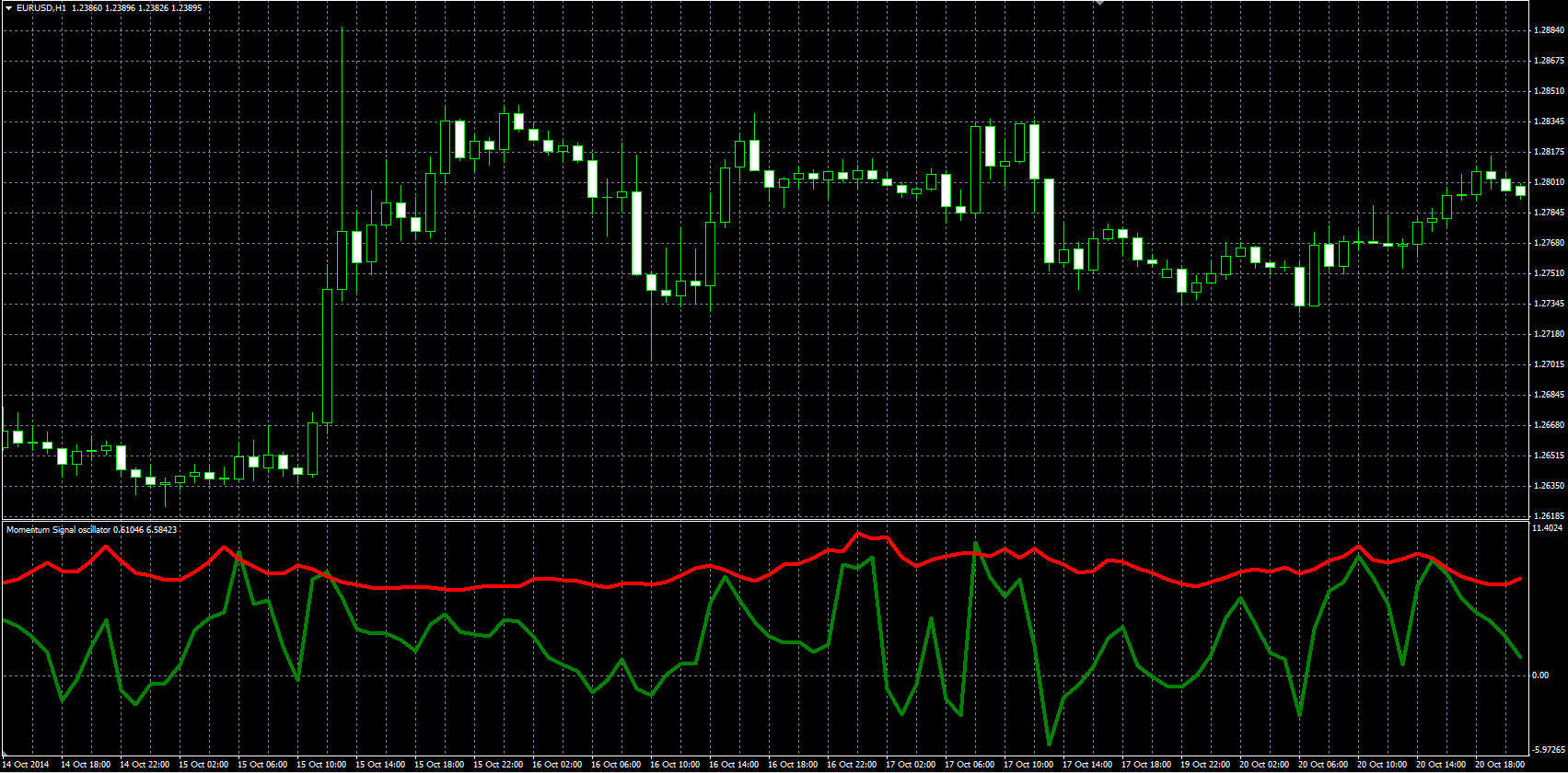Click the 1.27345 price scale label
The height and width of the screenshot is (773, 1568).
pos(1549,304)
